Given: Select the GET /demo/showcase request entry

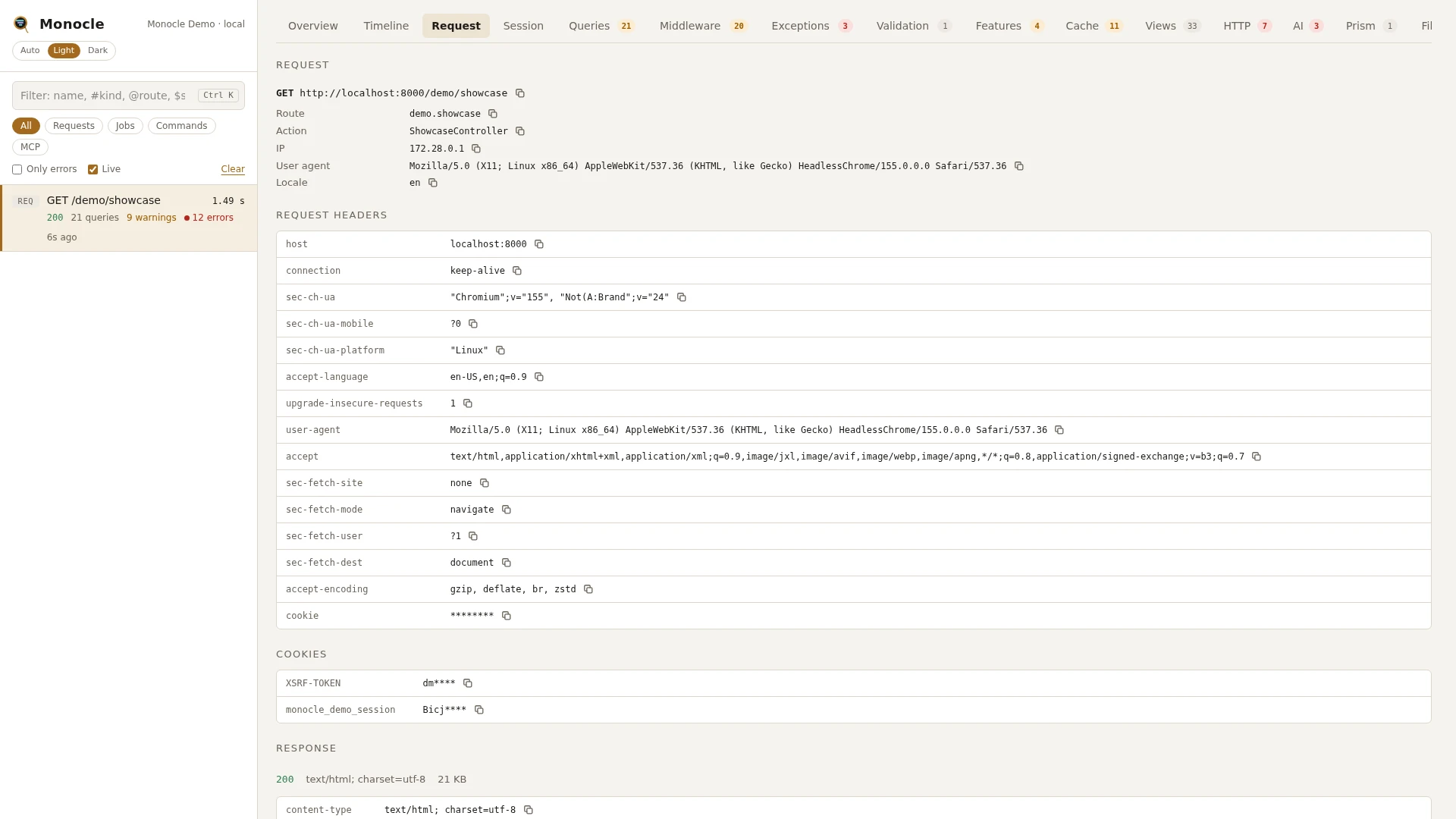Looking at the screenshot, I should click(129, 218).
